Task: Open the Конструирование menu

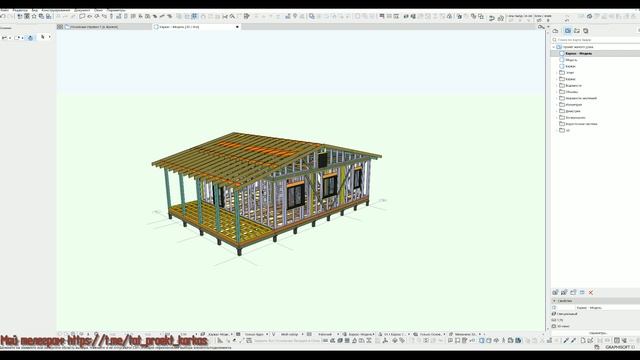Action: [x=56, y=10]
